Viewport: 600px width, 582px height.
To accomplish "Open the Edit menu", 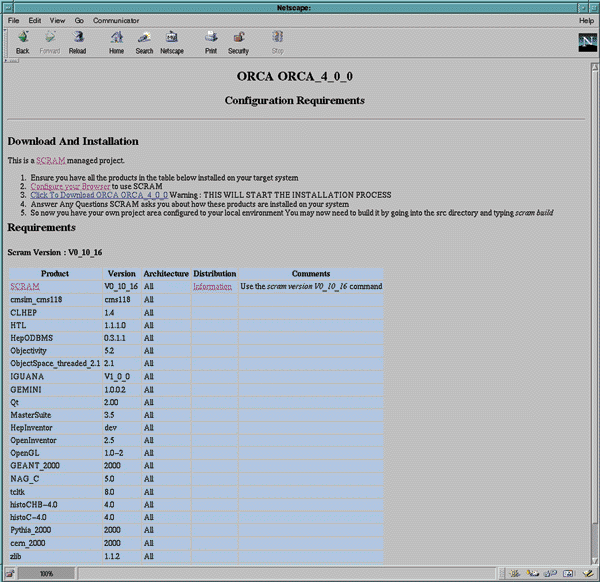I will (x=35, y=20).
